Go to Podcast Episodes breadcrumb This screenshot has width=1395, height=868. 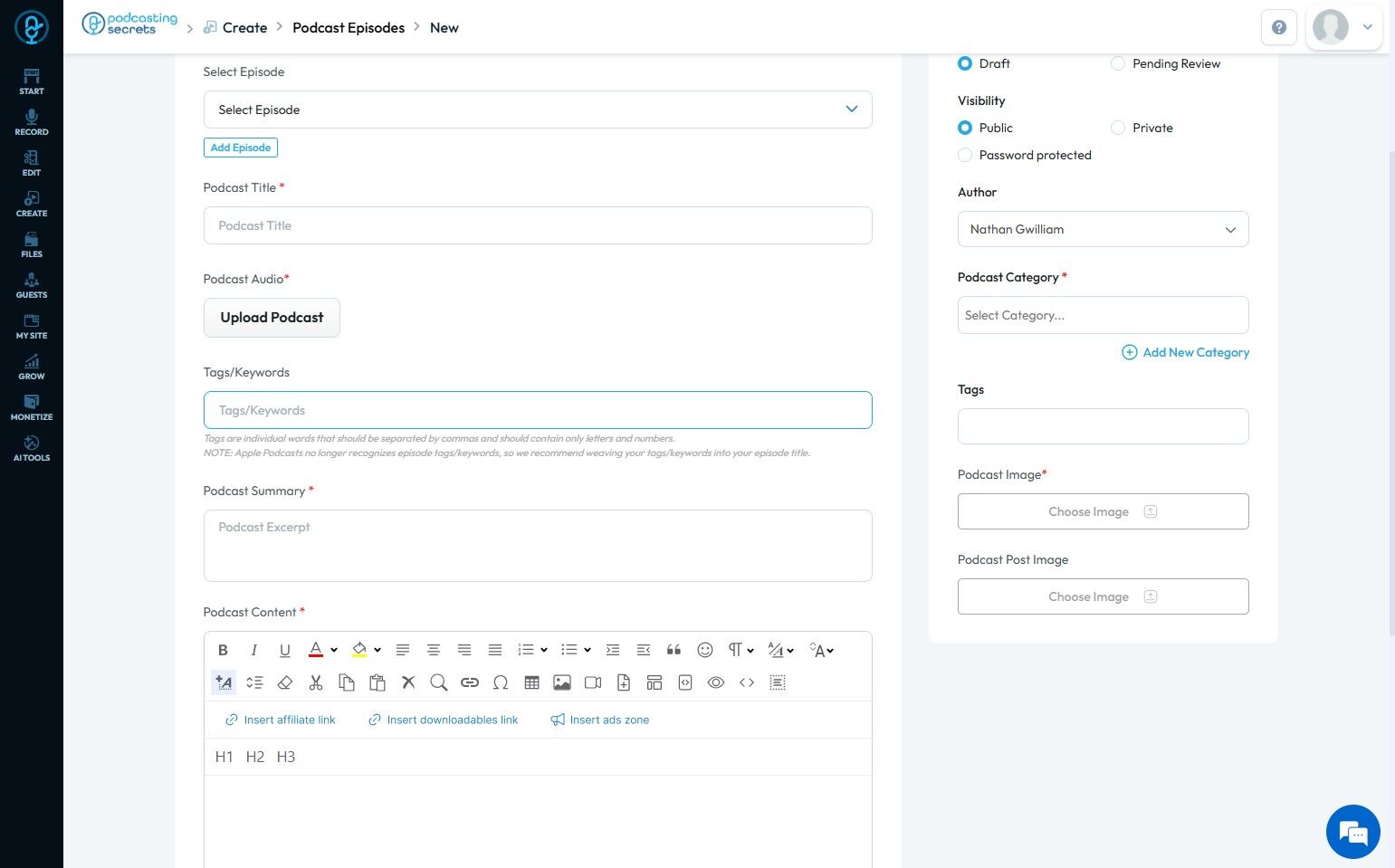pos(349,27)
